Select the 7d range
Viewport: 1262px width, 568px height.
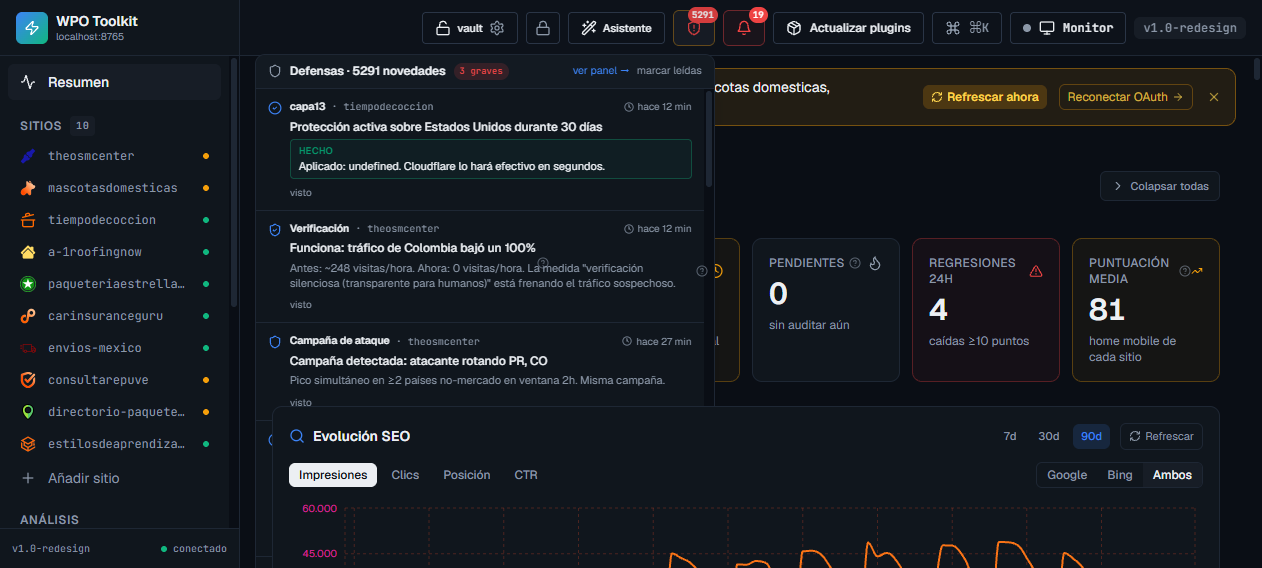tap(1010, 436)
